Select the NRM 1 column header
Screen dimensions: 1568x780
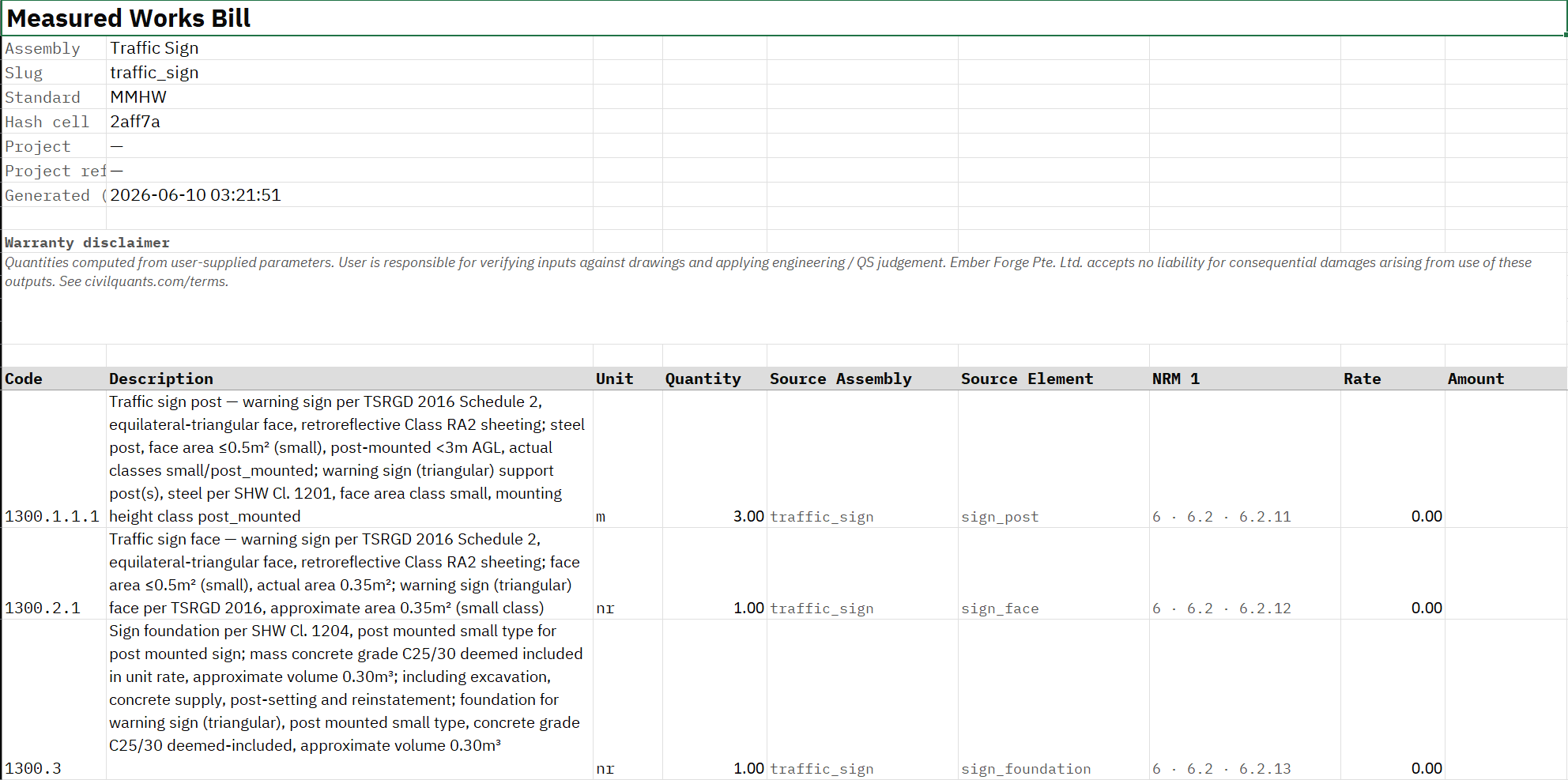click(x=1245, y=379)
